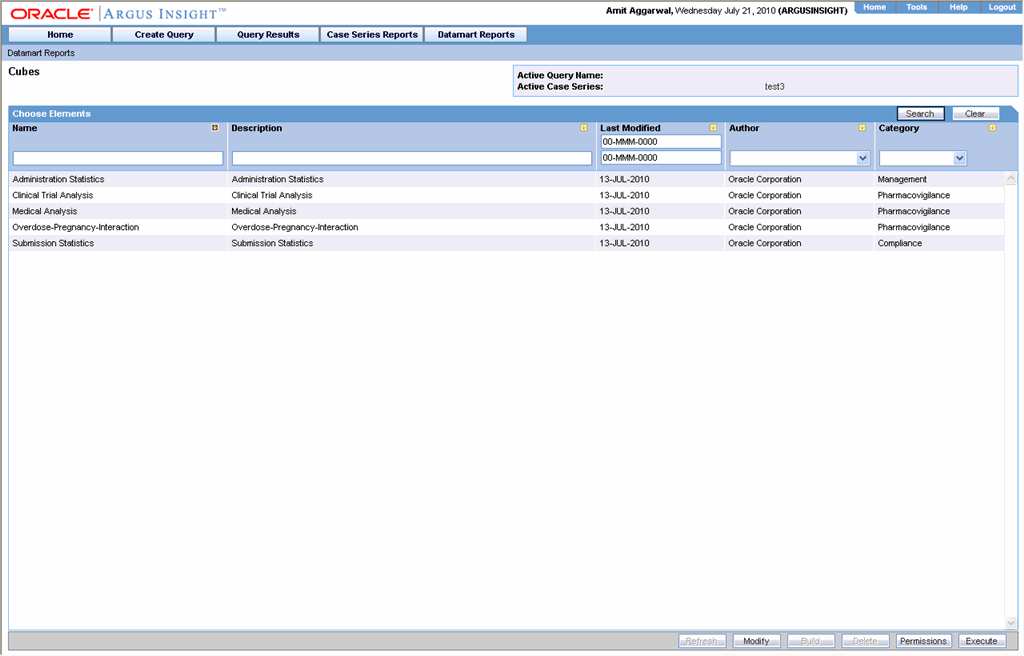
Task: Click Oracle Corporation in Administration Statistics row
Action: coord(765,179)
